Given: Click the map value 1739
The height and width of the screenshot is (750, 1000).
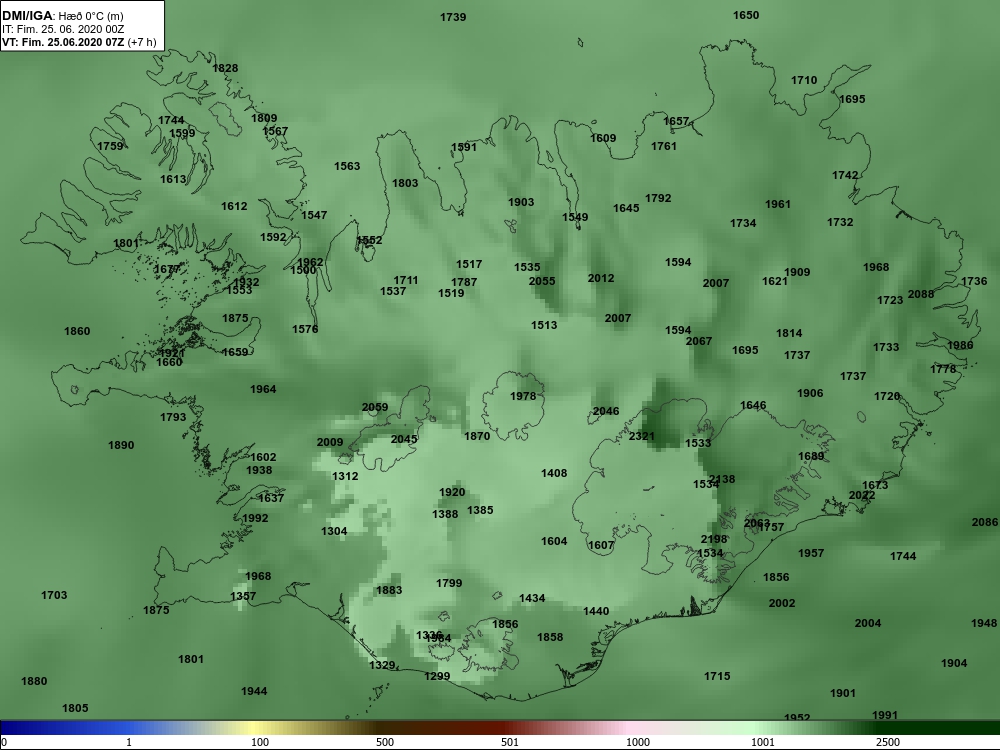Looking at the screenshot, I should click(x=453, y=17).
